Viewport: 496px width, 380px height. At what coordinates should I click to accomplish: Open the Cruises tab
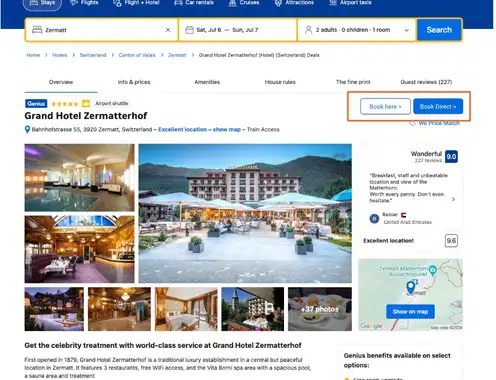click(x=244, y=3)
